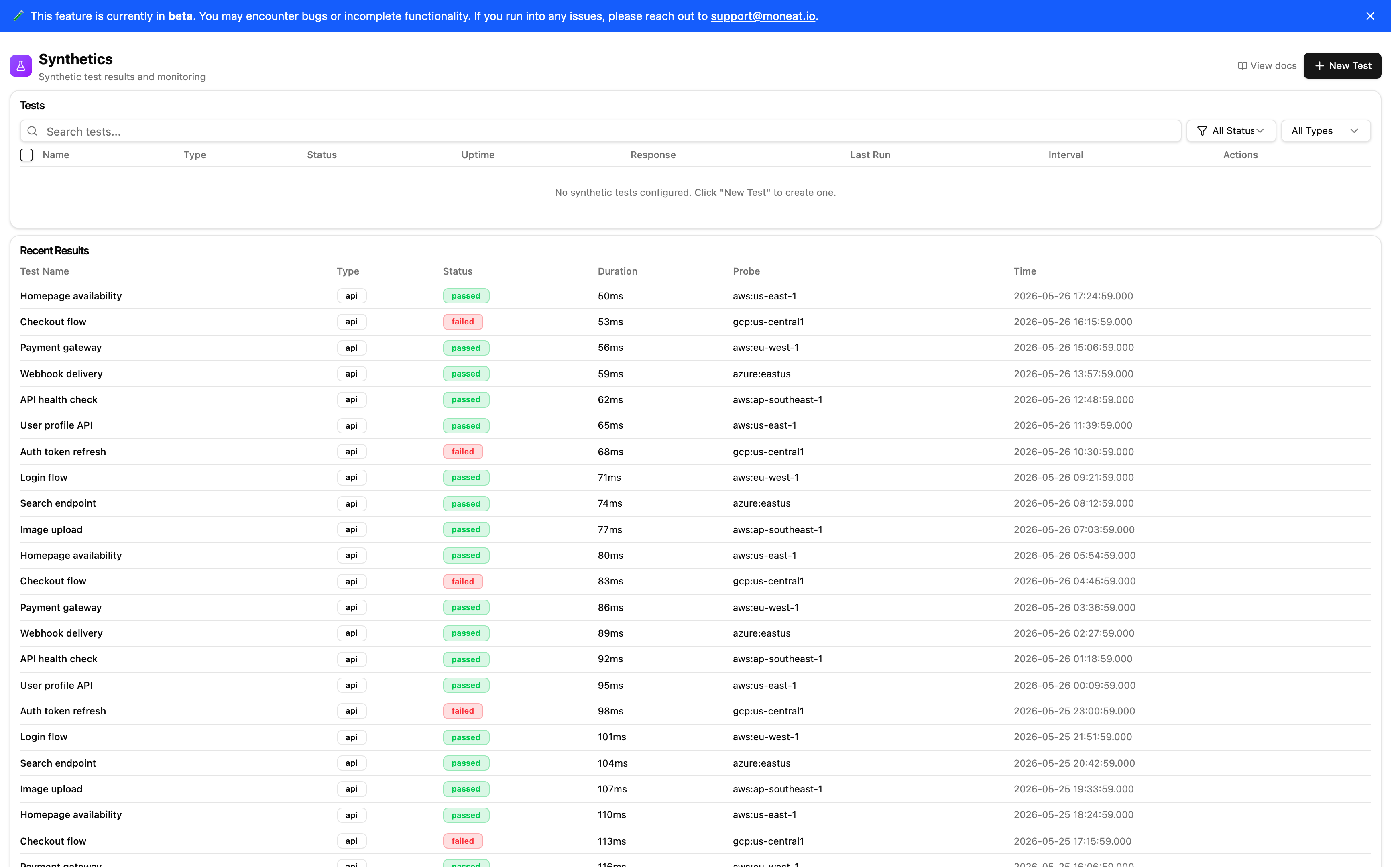Select the Homepage availability result with 110ms
The width and height of the screenshot is (1400, 867).
tap(695, 815)
